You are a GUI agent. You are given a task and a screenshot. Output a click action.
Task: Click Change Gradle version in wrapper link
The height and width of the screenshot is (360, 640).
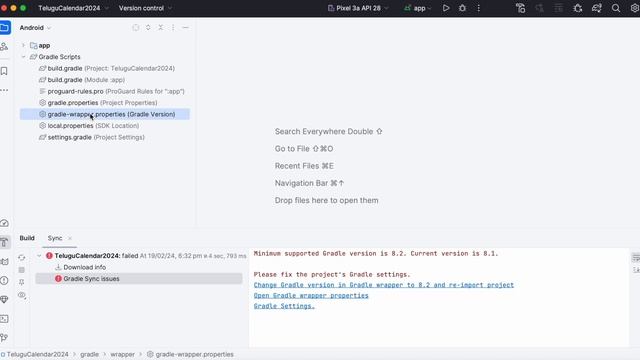point(384,285)
